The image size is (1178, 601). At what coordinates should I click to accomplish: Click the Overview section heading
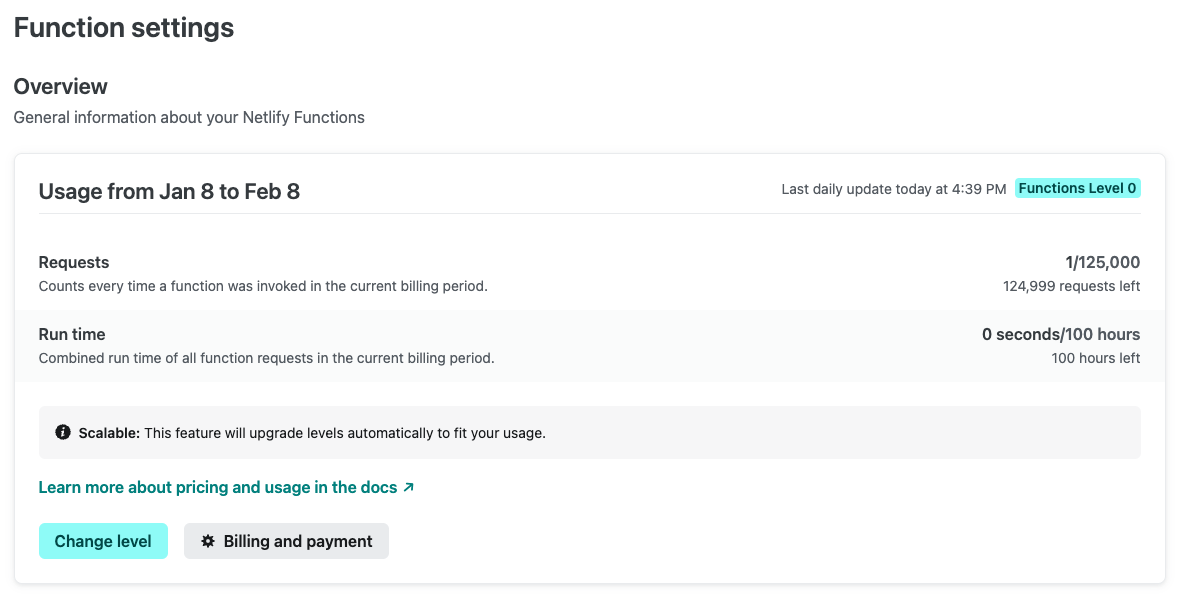(x=60, y=86)
